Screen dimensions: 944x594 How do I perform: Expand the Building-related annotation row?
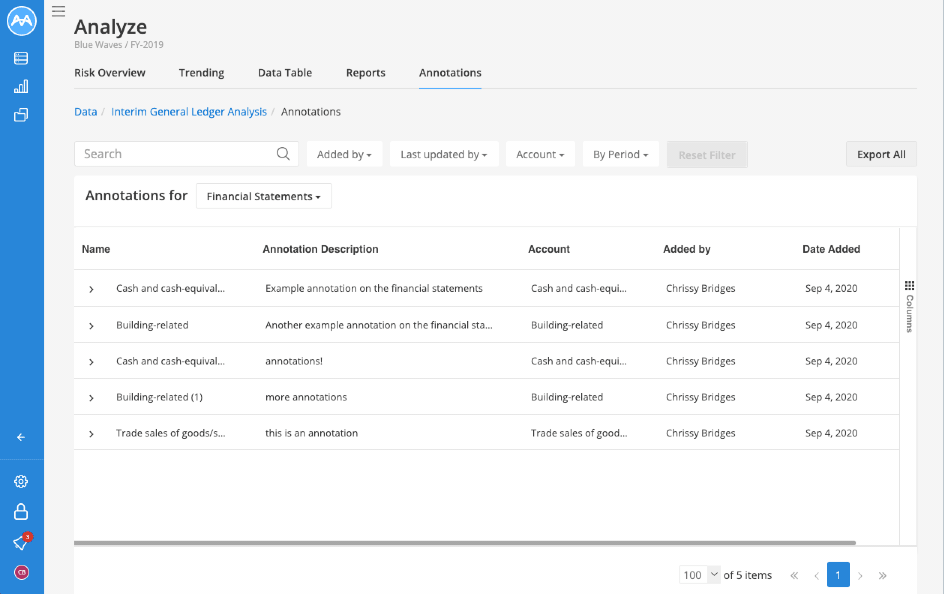pyautogui.click(x=91, y=324)
